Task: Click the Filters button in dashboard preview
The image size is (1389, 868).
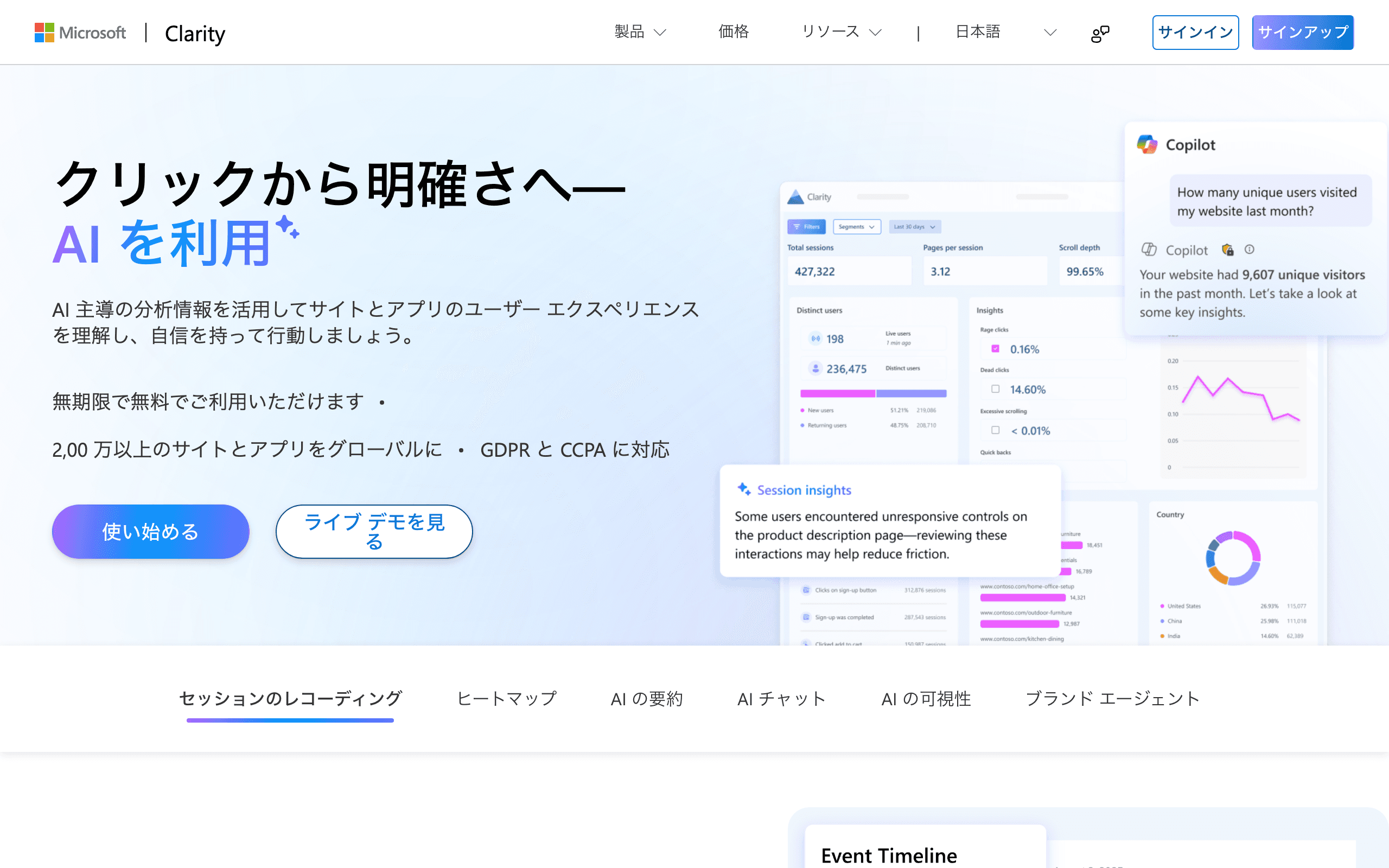Action: point(806,227)
